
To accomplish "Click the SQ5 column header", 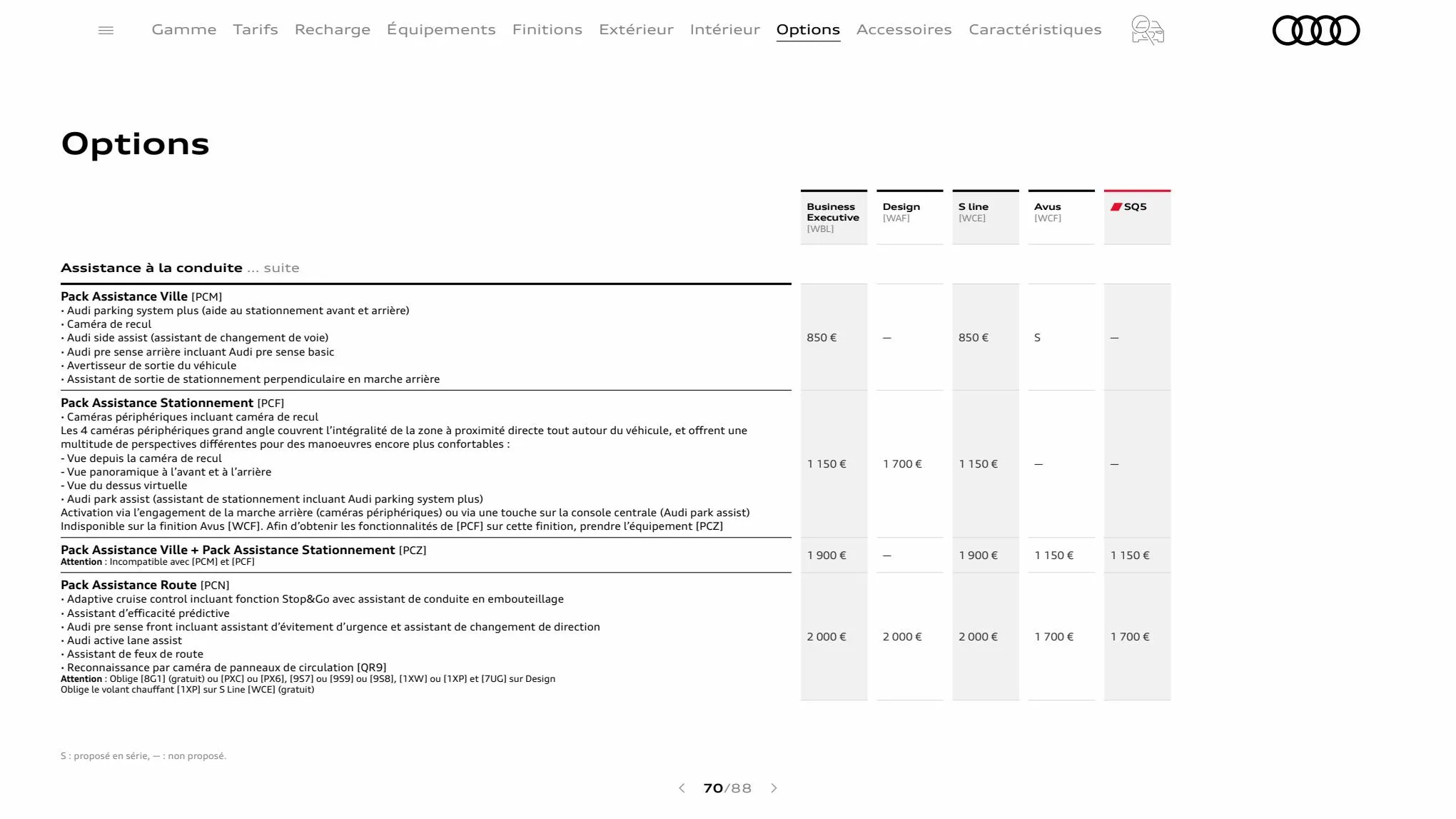I will coord(1137,217).
